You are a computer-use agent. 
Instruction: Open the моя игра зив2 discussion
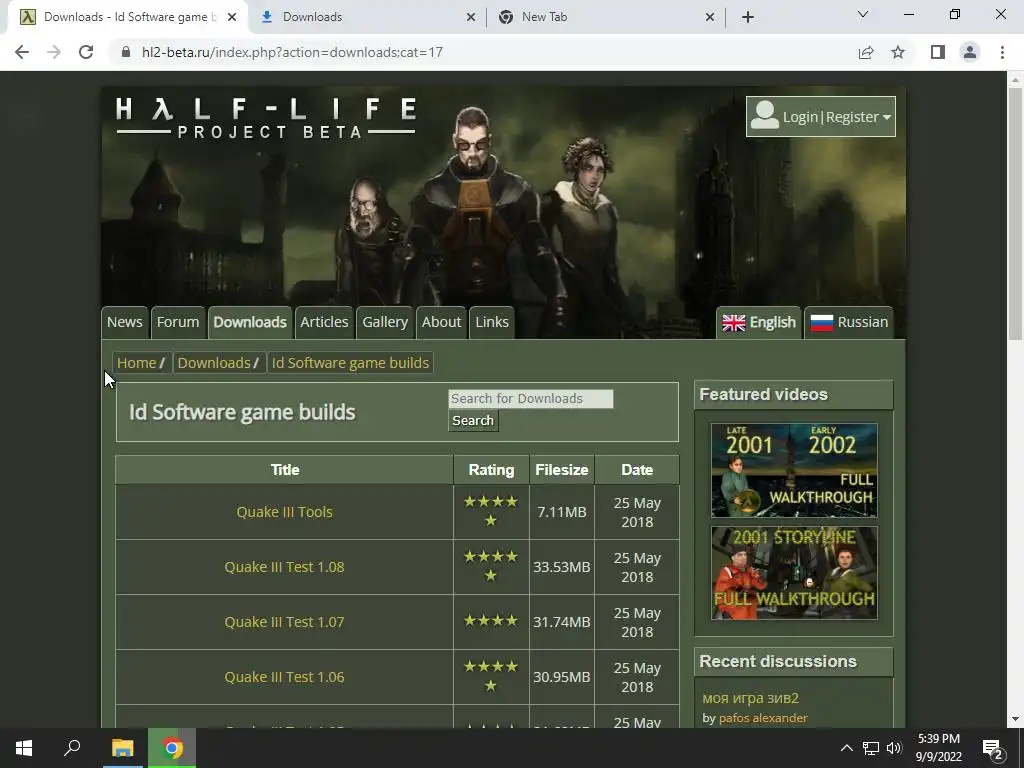coord(750,698)
